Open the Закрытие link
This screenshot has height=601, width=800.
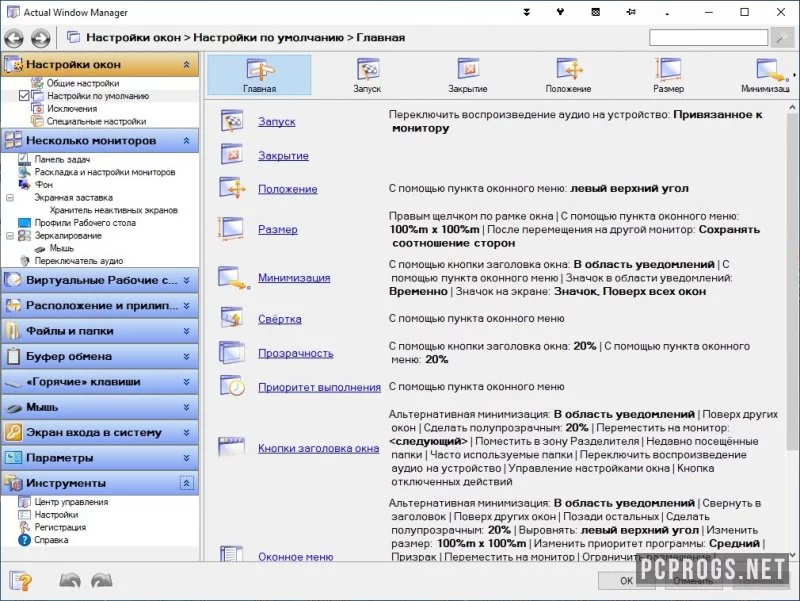283,156
